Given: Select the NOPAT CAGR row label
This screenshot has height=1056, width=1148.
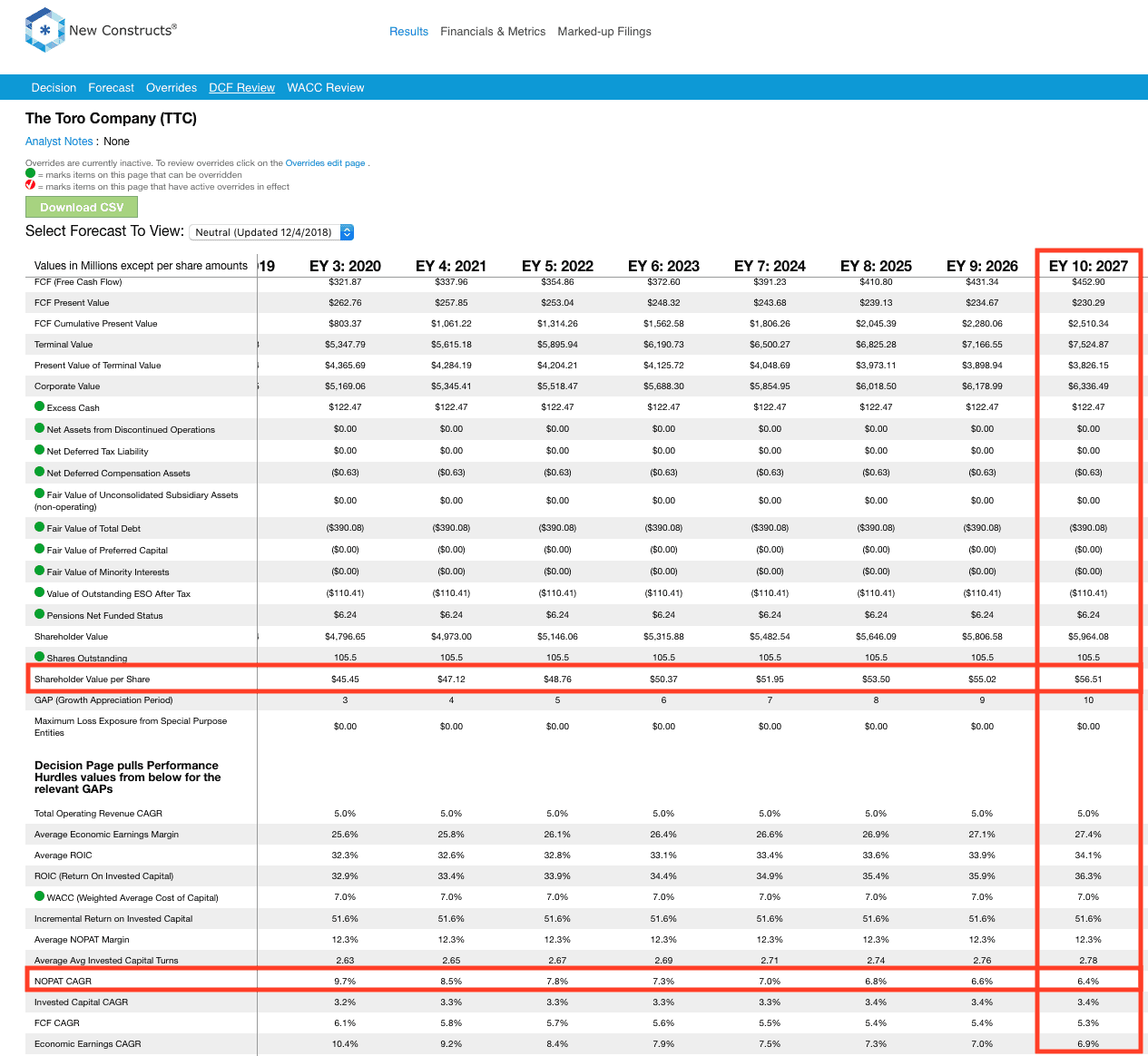Looking at the screenshot, I should (63, 982).
